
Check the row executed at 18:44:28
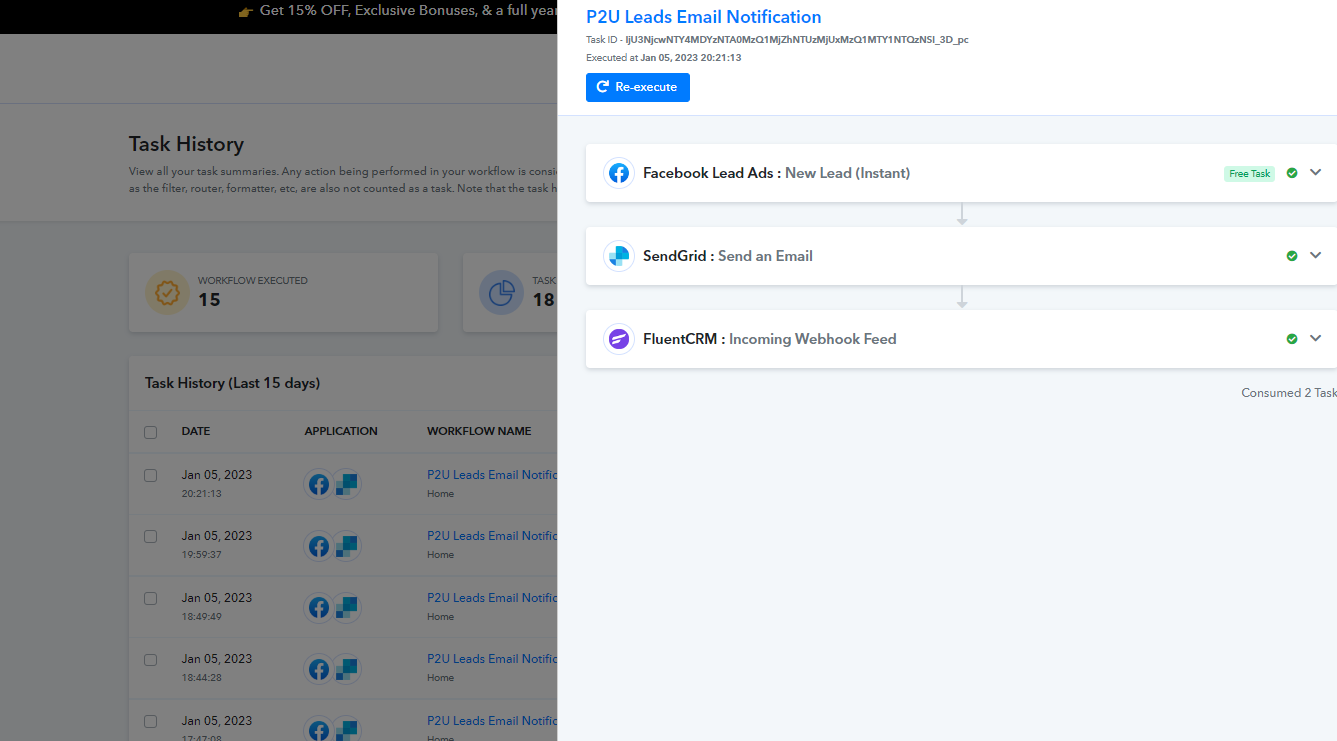click(x=151, y=659)
